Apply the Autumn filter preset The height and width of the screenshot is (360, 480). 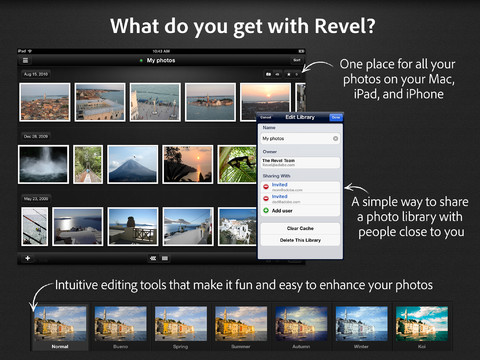coord(301,327)
